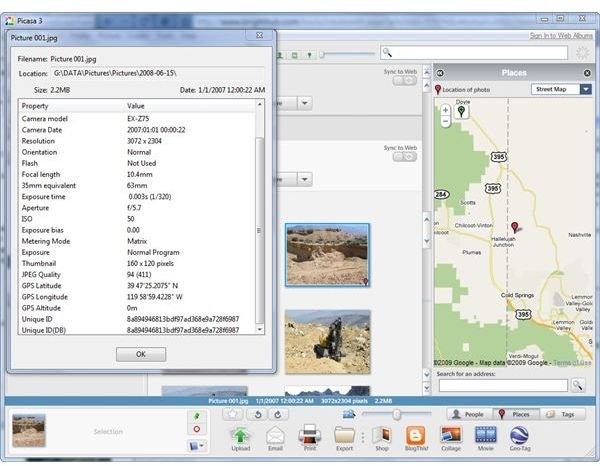Adjust the thumbnail size slider at the bottom
This screenshot has width=600, height=466.
pos(396,414)
